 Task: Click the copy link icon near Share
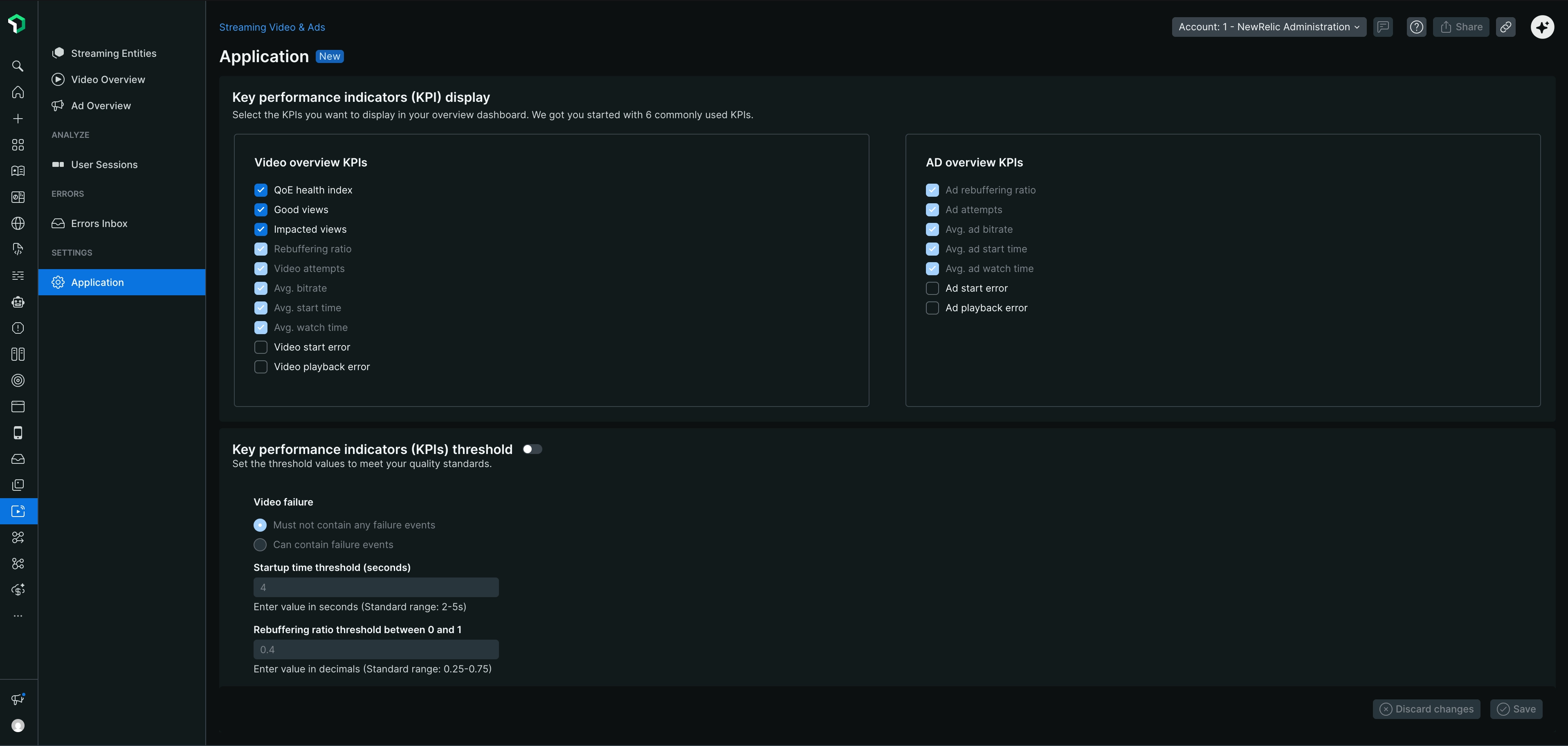click(x=1506, y=27)
